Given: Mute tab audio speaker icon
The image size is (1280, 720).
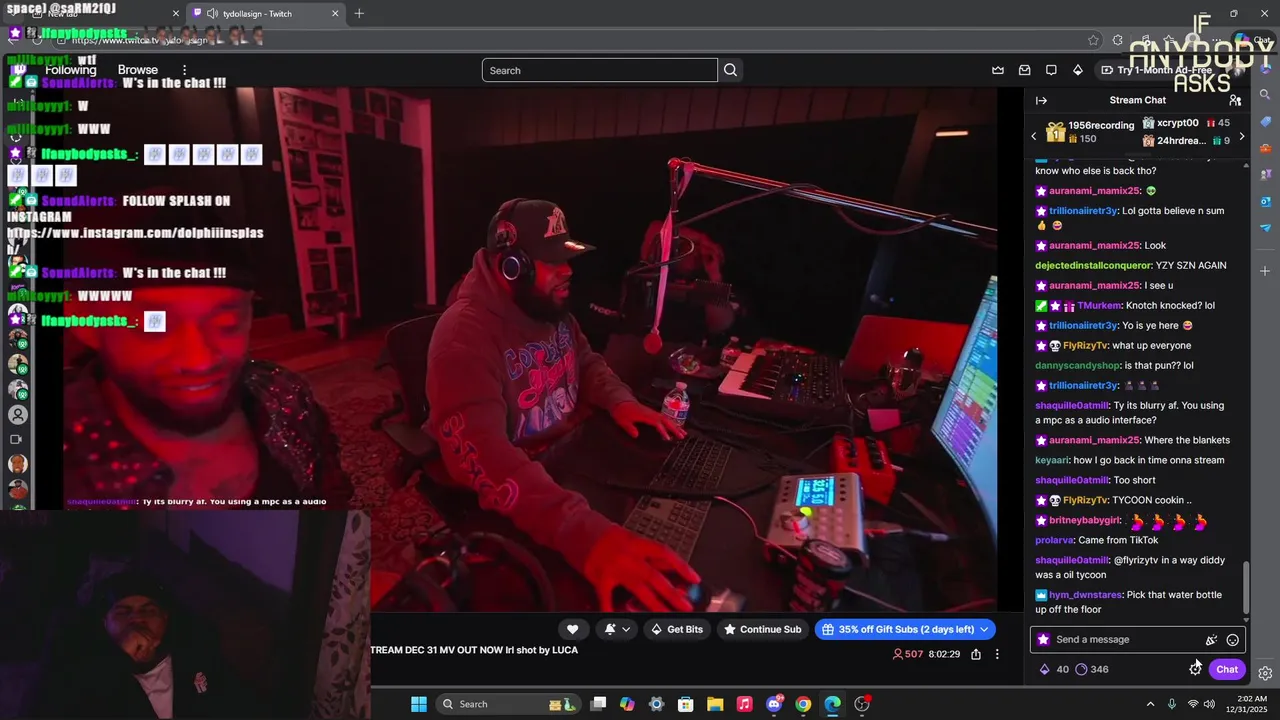Looking at the screenshot, I should pos(212,13).
